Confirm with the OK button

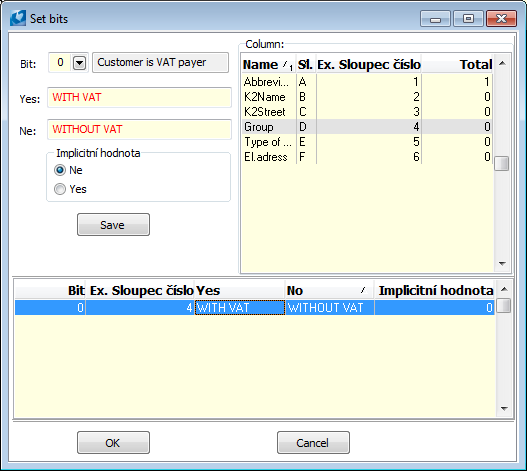click(x=113, y=442)
